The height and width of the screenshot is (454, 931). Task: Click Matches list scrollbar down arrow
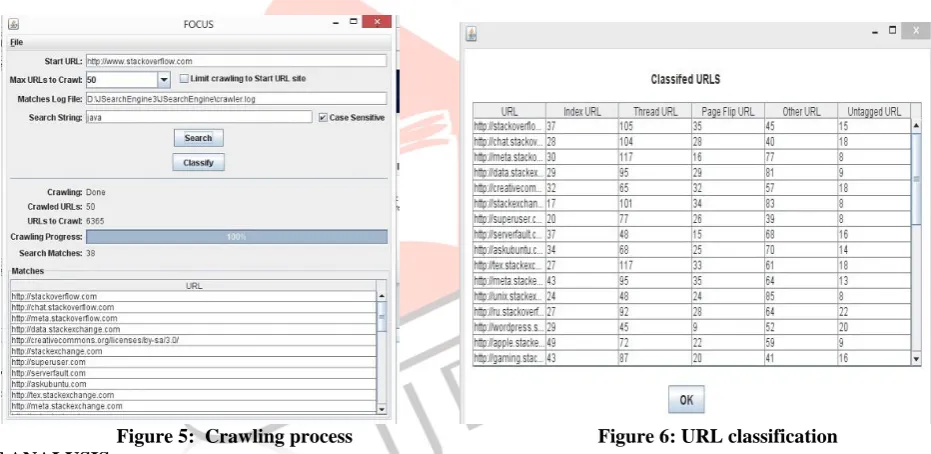(x=382, y=409)
